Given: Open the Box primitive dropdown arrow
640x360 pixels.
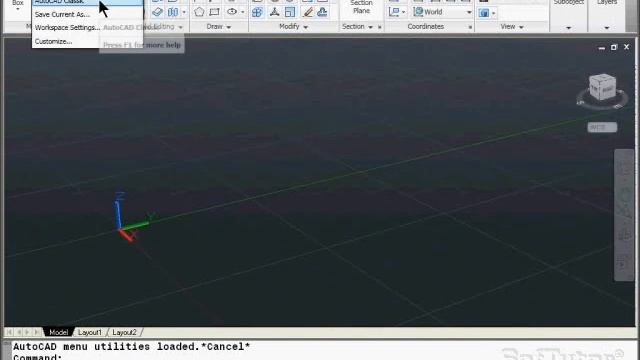Looking at the screenshot, I should point(18,9).
